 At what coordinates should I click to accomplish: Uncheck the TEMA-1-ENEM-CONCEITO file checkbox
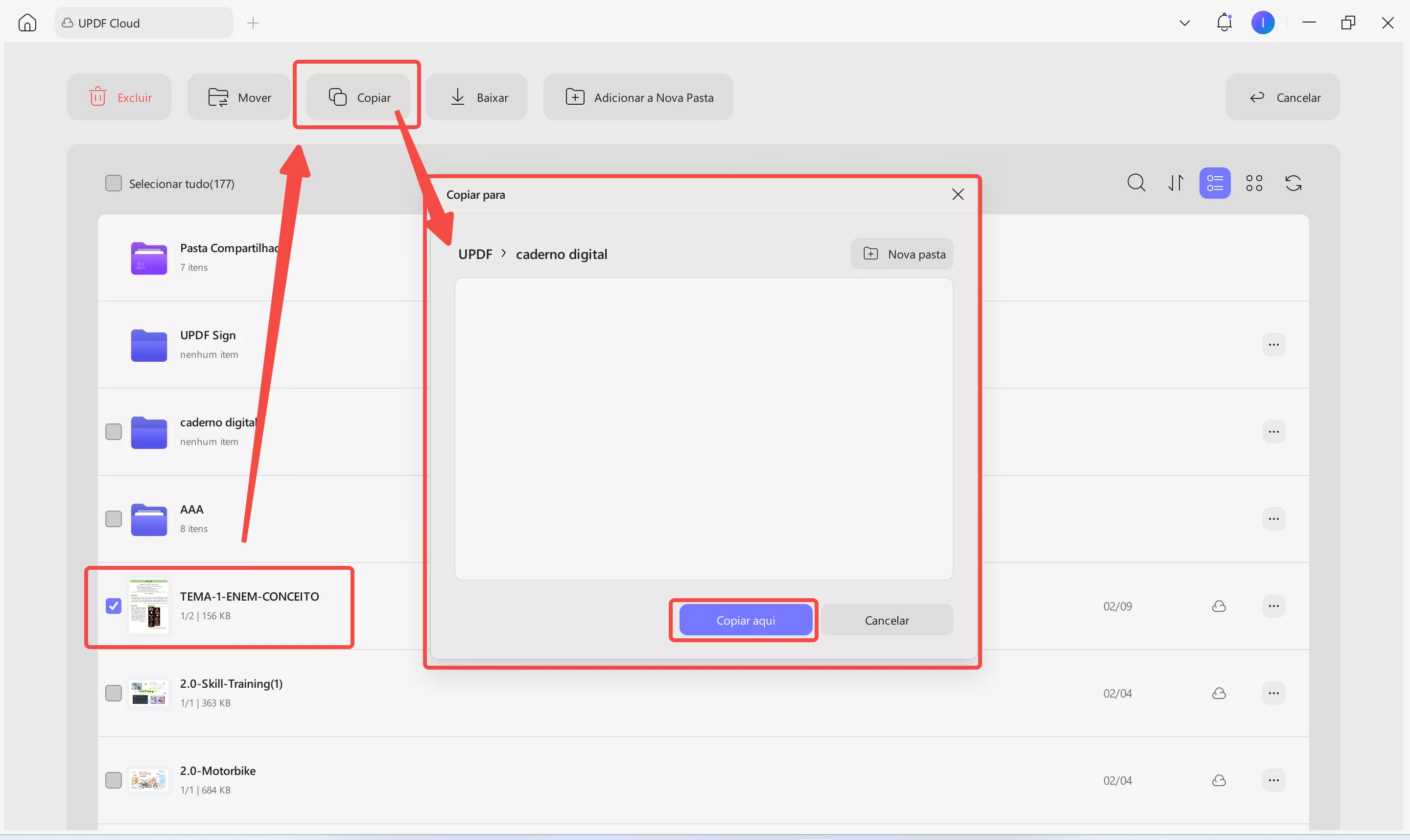[x=114, y=606]
